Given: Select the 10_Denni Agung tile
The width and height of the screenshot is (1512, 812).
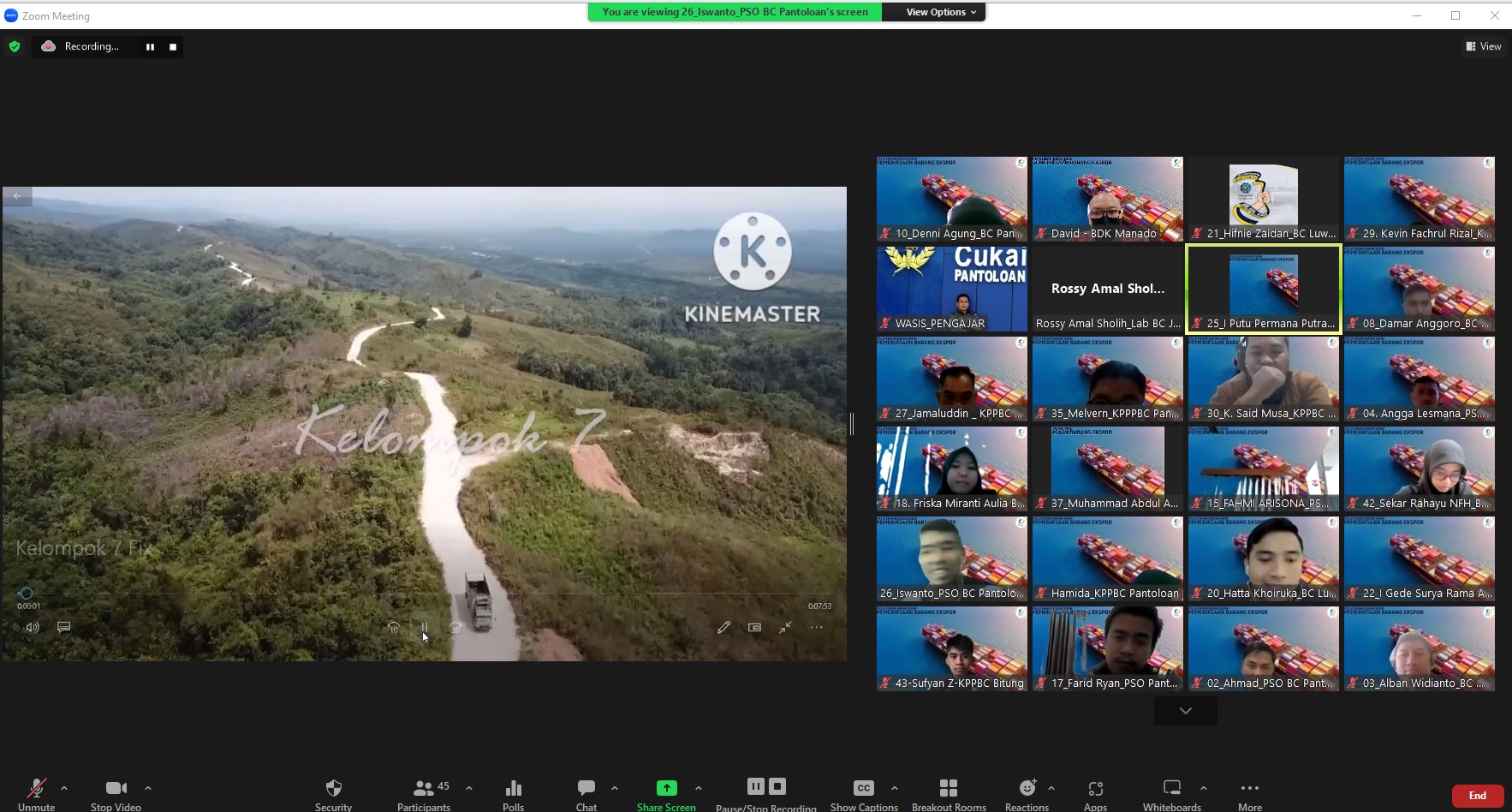Looking at the screenshot, I should (x=952, y=200).
